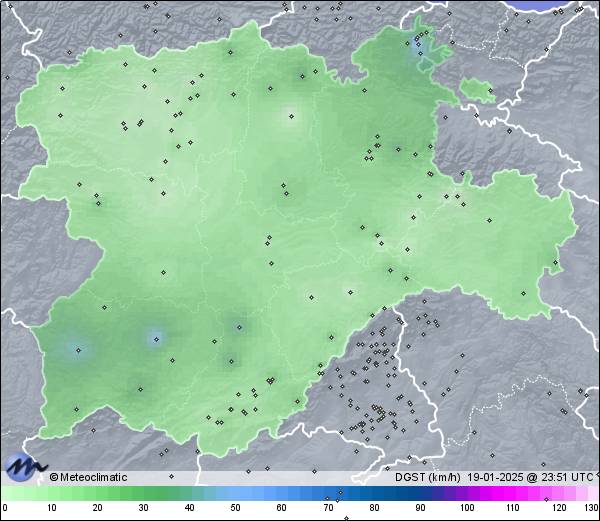Image resolution: width=600 pixels, height=521 pixels.
Task: Click the 40 label on the scale
Action: tap(189, 508)
